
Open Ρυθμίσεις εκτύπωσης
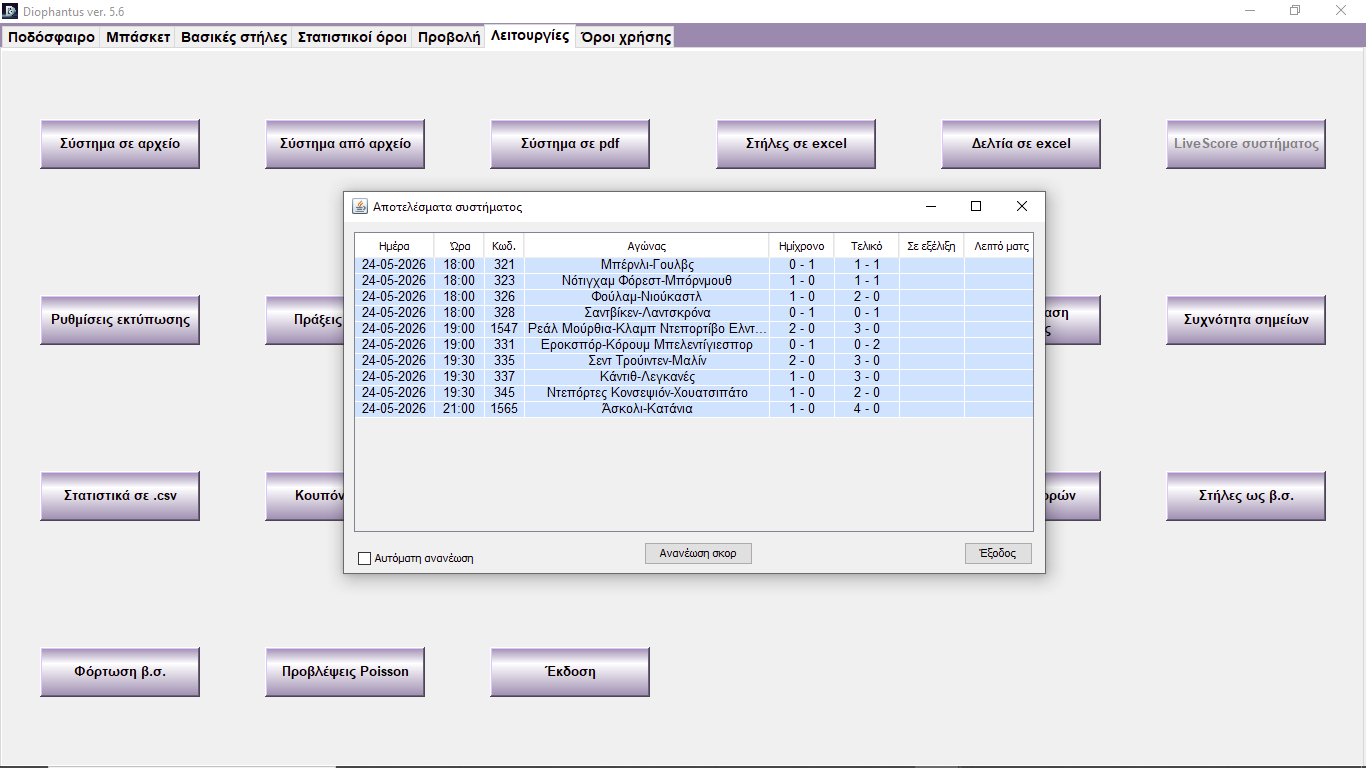click(120, 320)
